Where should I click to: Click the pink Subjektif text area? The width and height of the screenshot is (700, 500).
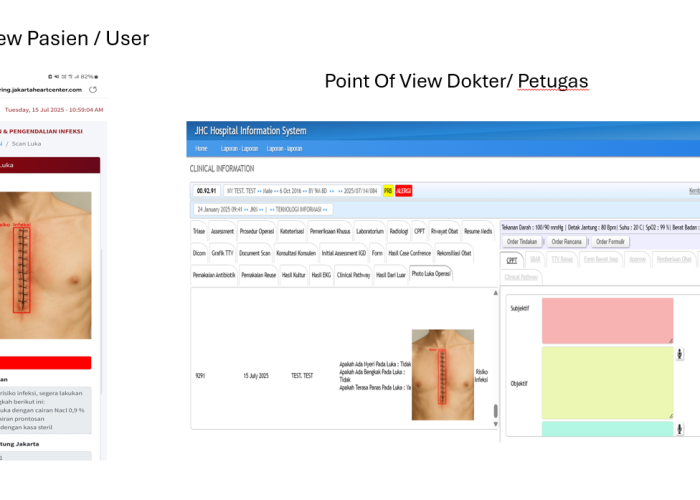pos(607,320)
